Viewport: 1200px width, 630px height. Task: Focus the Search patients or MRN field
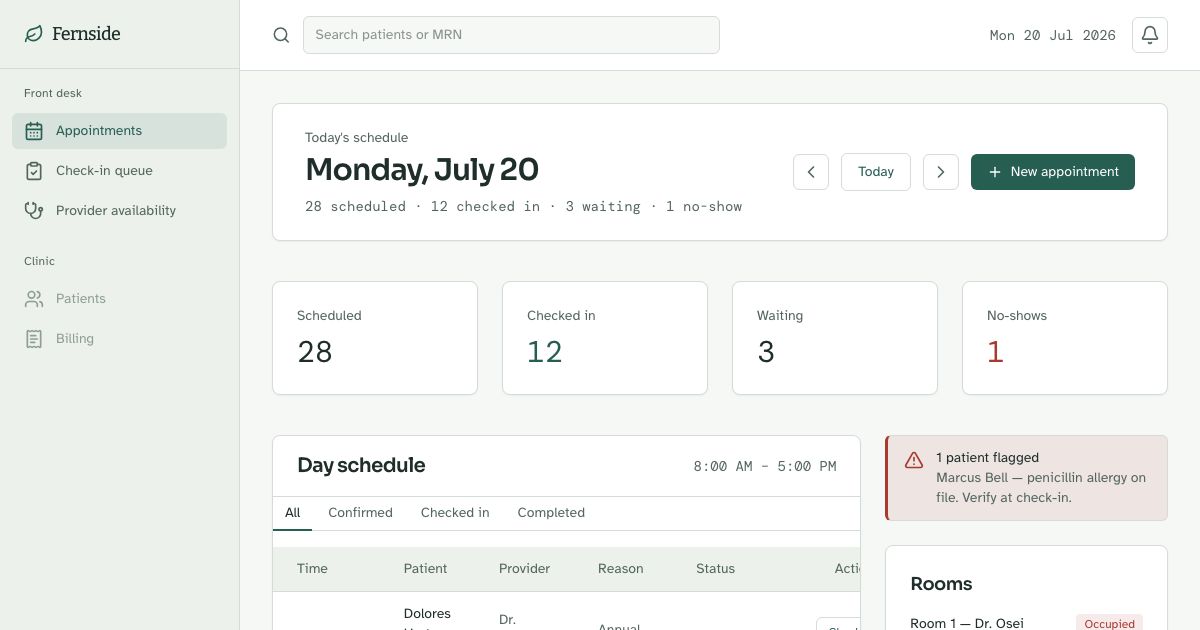511,35
